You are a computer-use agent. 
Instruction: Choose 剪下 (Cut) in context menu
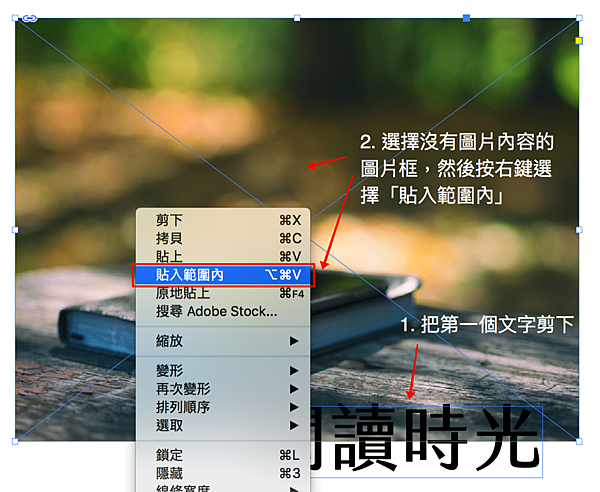click(x=223, y=220)
